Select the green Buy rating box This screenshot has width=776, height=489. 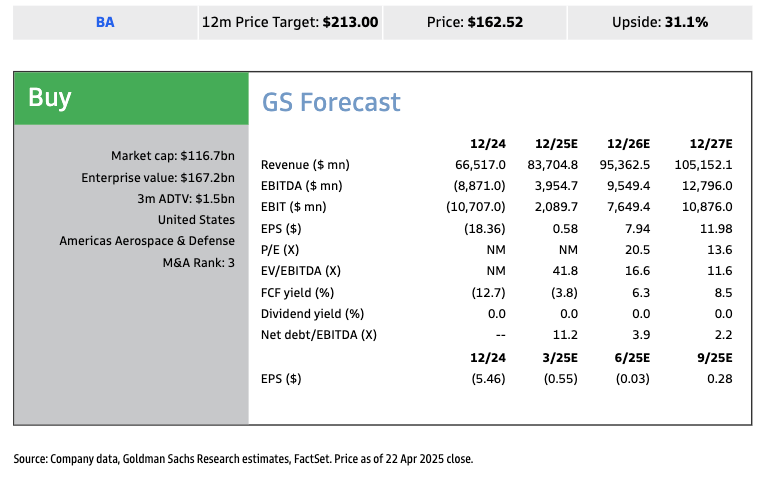[131, 98]
